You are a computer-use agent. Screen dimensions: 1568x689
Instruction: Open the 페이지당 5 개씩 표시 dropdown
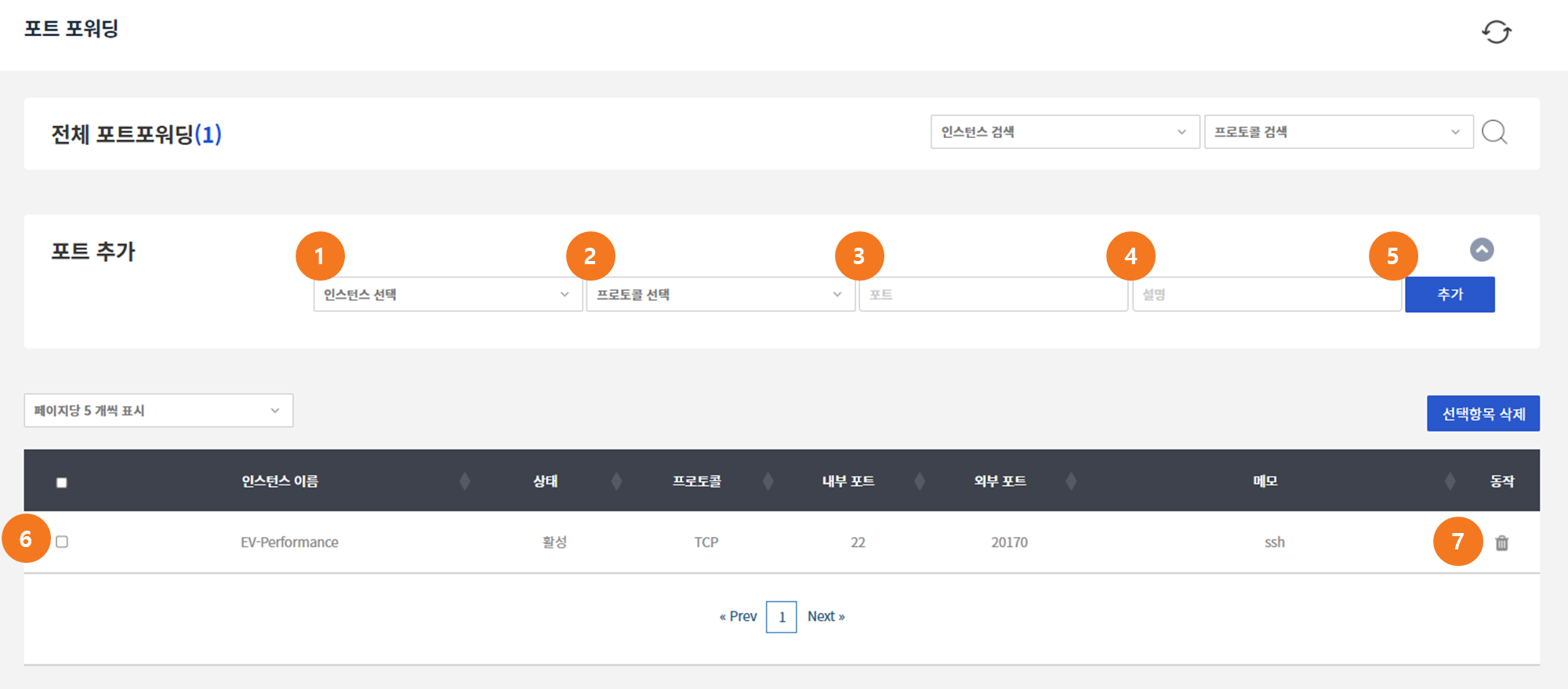click(x=158, y=411)
